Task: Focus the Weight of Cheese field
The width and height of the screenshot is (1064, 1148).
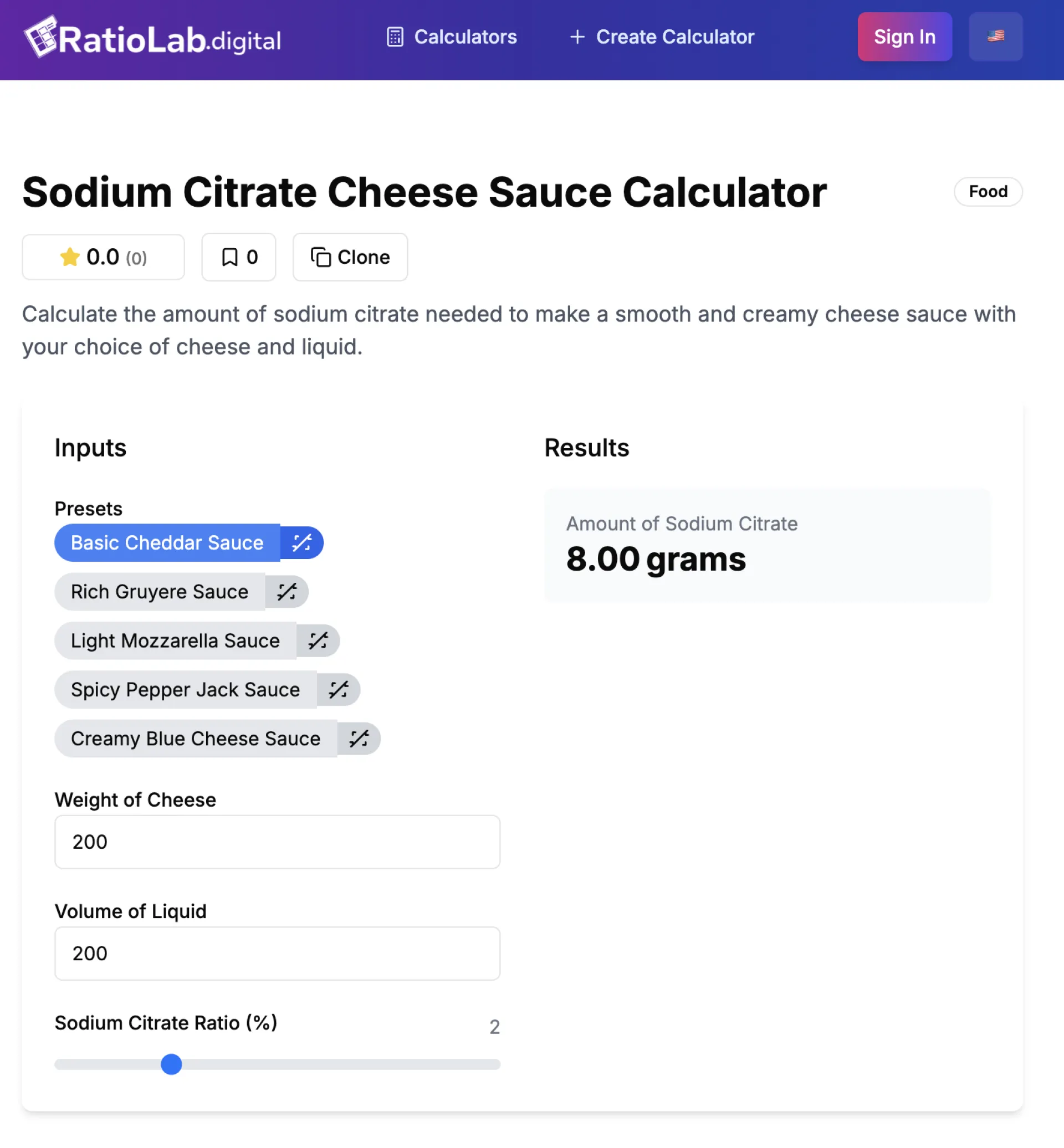Action: [x=277, y=841]
